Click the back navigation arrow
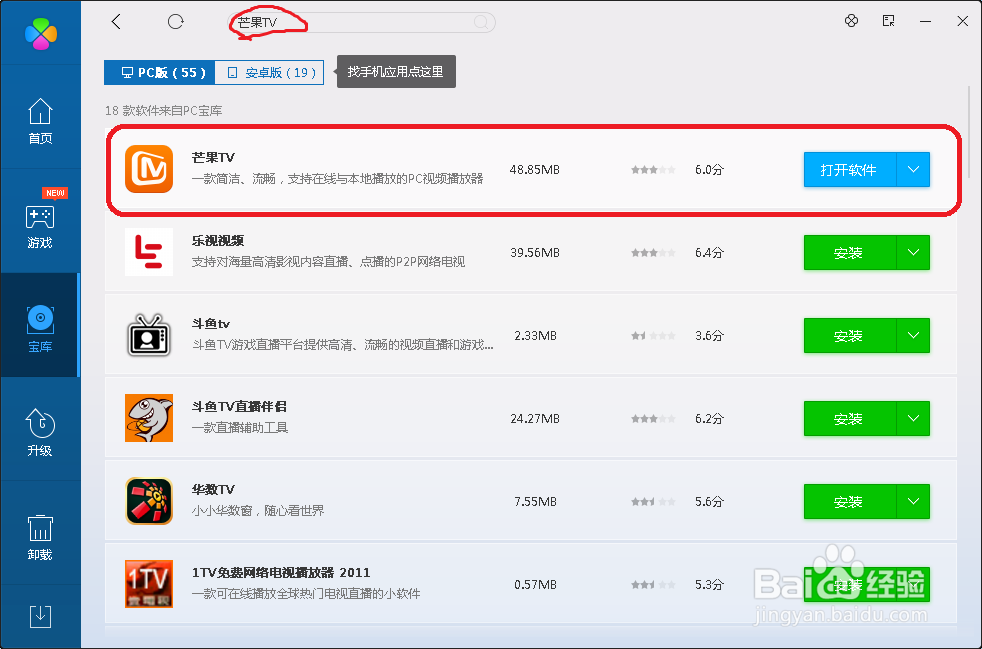Image resolution: width=982 pixels, height=649 pixels. (x=116, y=21)
